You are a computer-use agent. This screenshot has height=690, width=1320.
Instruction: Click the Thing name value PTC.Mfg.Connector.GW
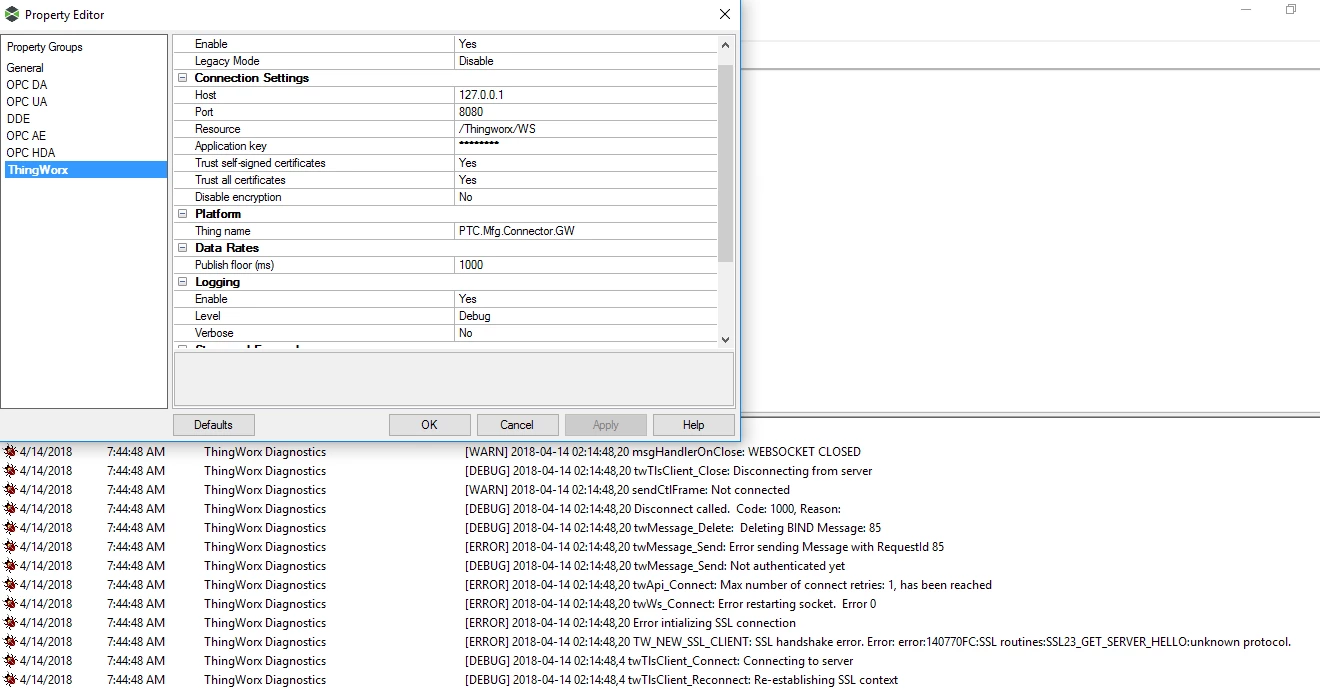pyautogui.click(x=586, y=231)
